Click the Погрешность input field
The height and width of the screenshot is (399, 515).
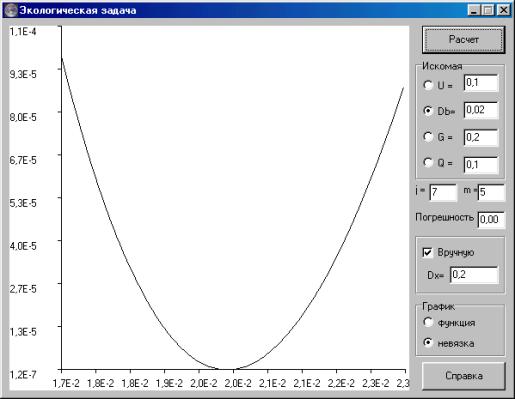pos(491,220)
